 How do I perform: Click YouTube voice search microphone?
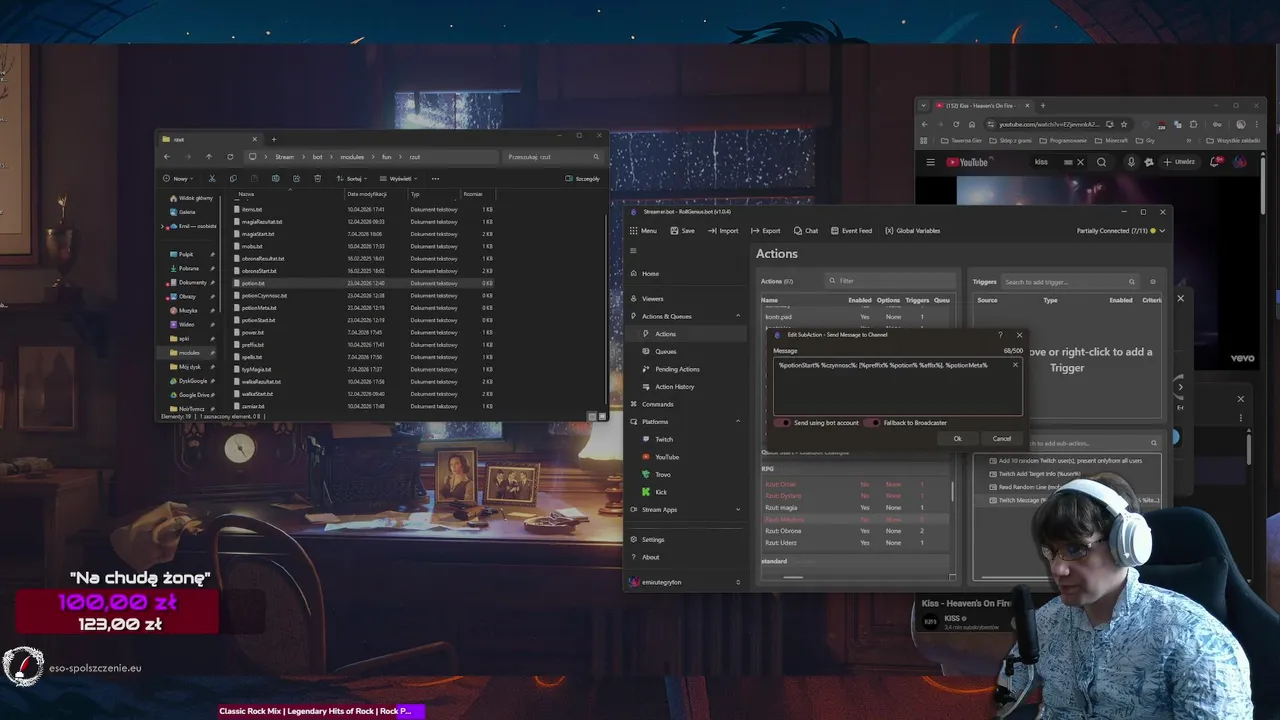click(1131, 162)
